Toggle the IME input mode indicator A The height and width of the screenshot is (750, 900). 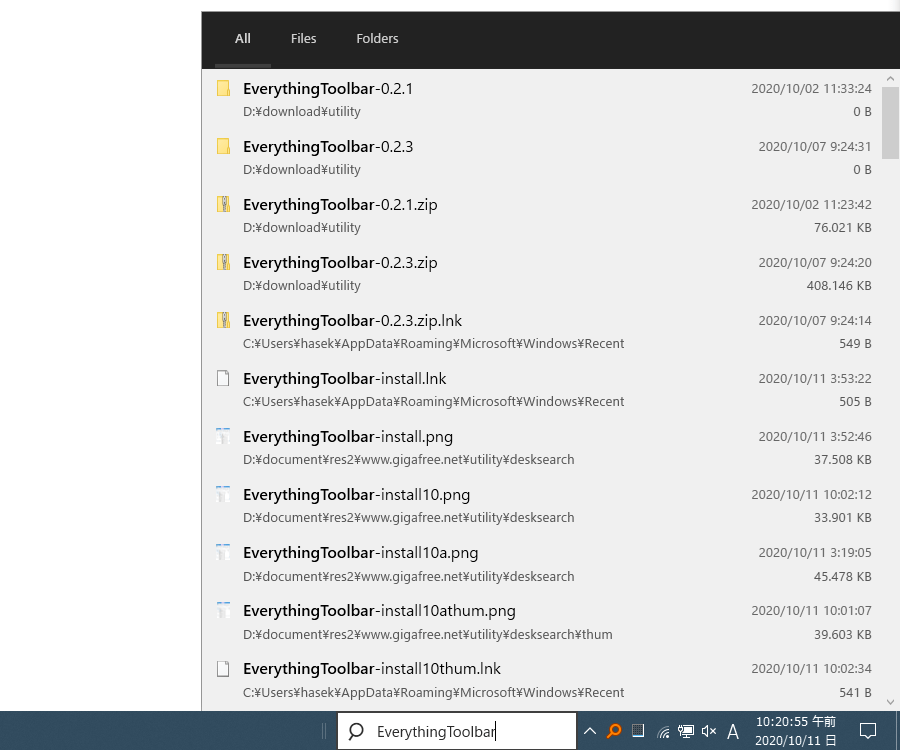coord(733,731)
